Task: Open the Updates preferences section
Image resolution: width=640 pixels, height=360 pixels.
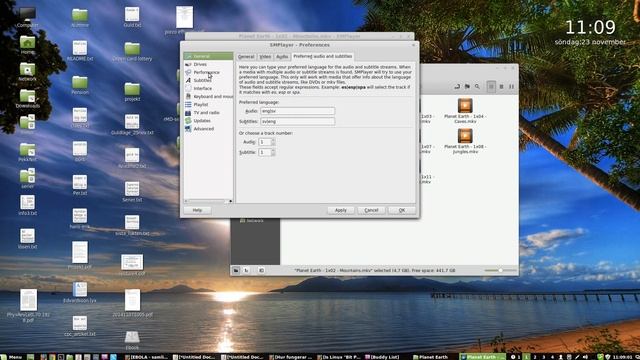Action: 208,121
